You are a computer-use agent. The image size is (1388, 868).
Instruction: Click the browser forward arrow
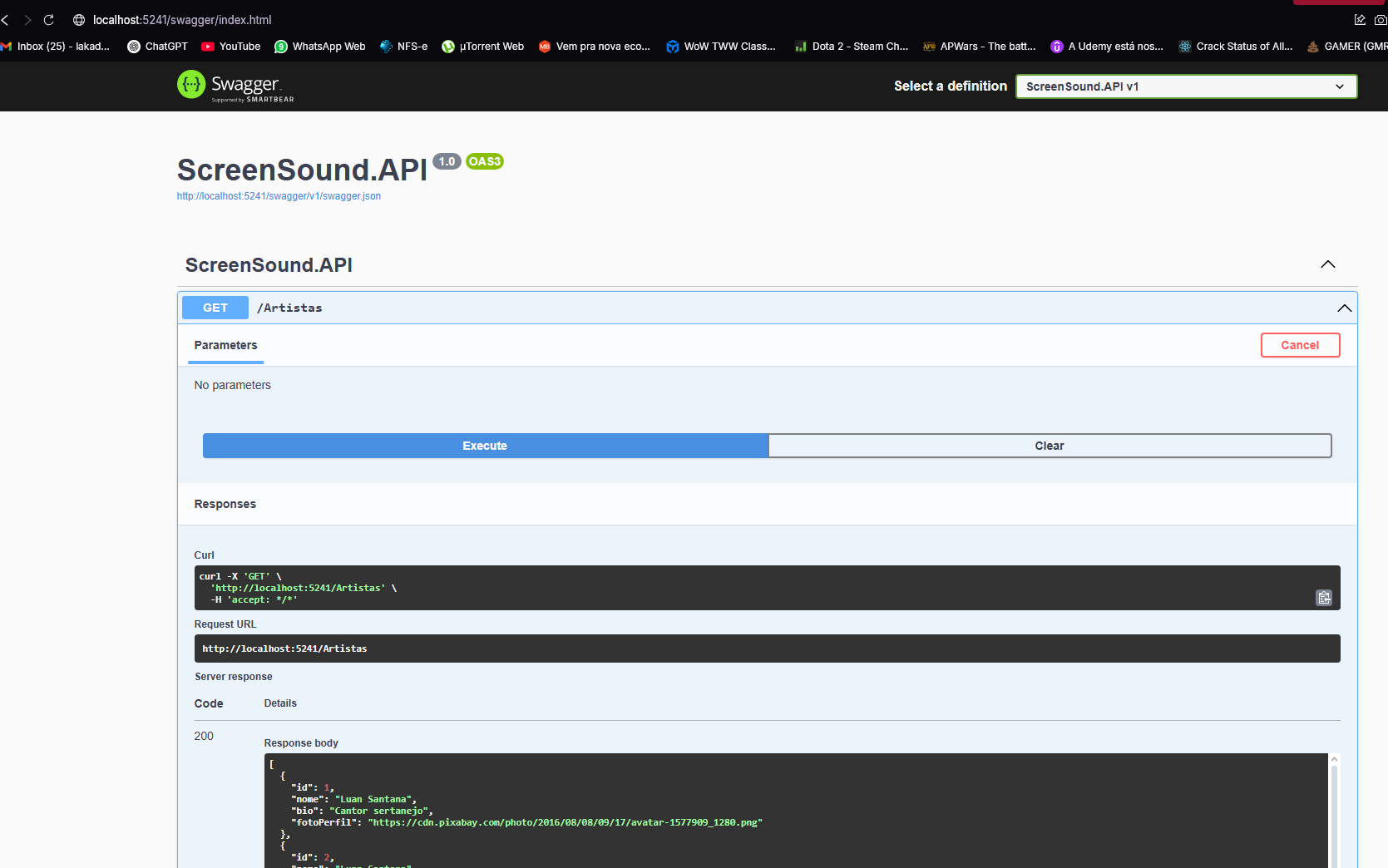coord(27,20)
